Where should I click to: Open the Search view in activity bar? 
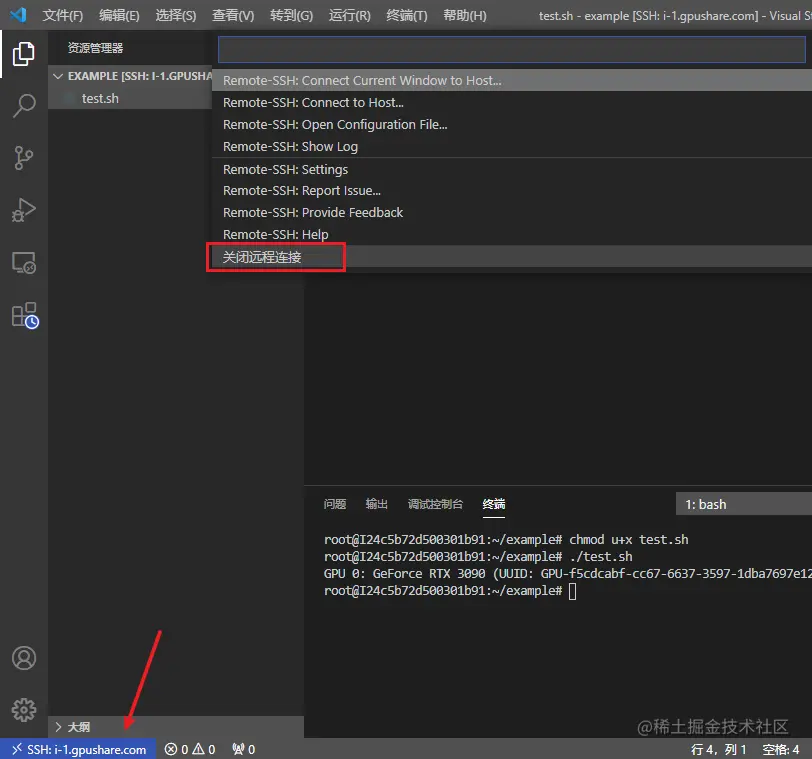[24, 106]
